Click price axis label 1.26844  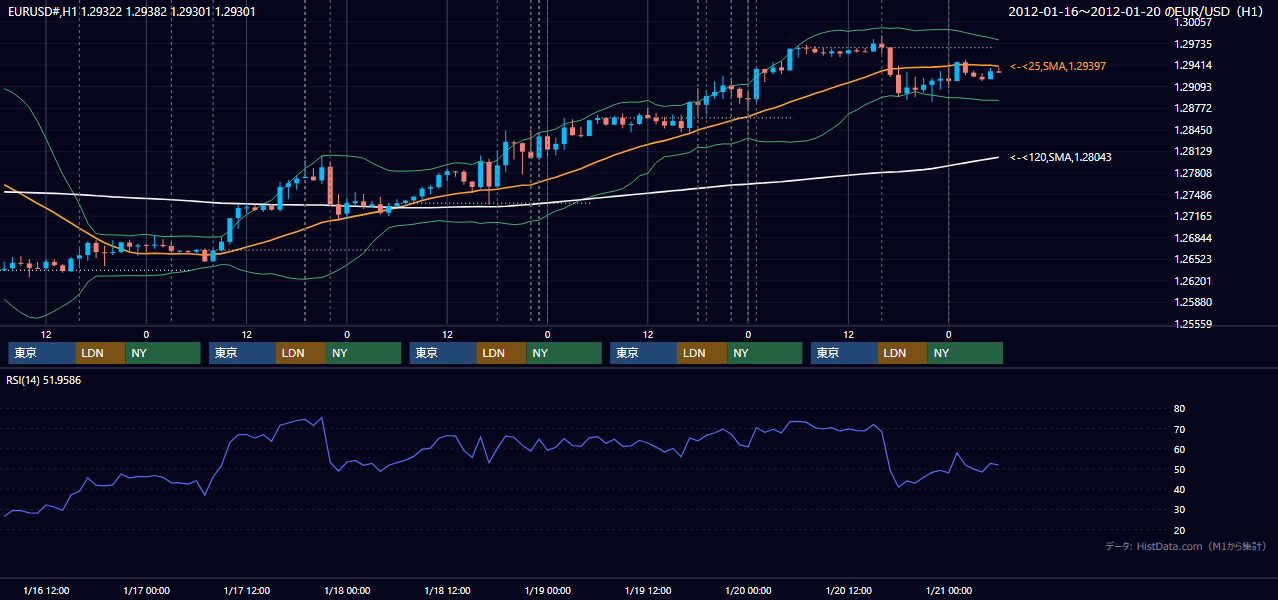[1193, 238]
